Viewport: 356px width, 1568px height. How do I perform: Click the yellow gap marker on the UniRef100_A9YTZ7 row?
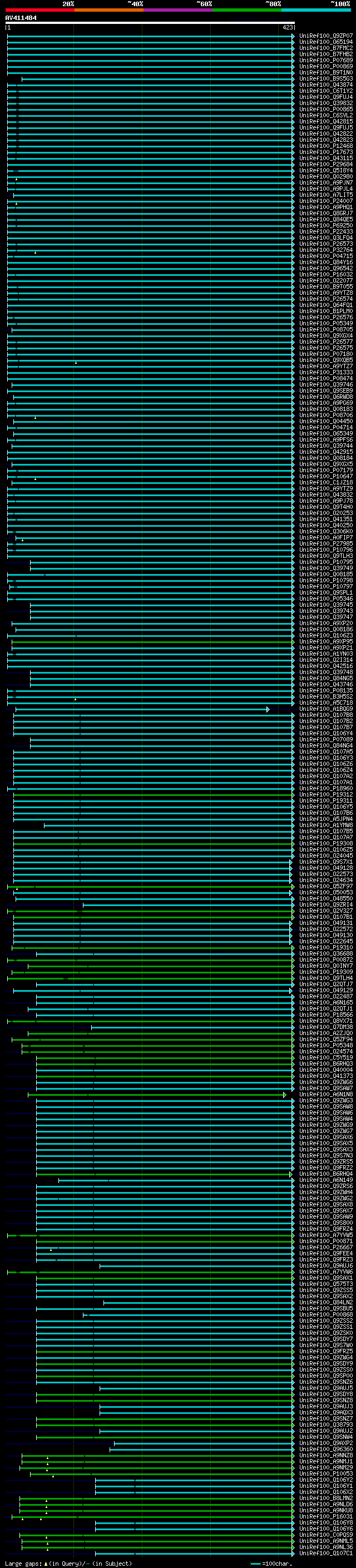click(76, 362)
